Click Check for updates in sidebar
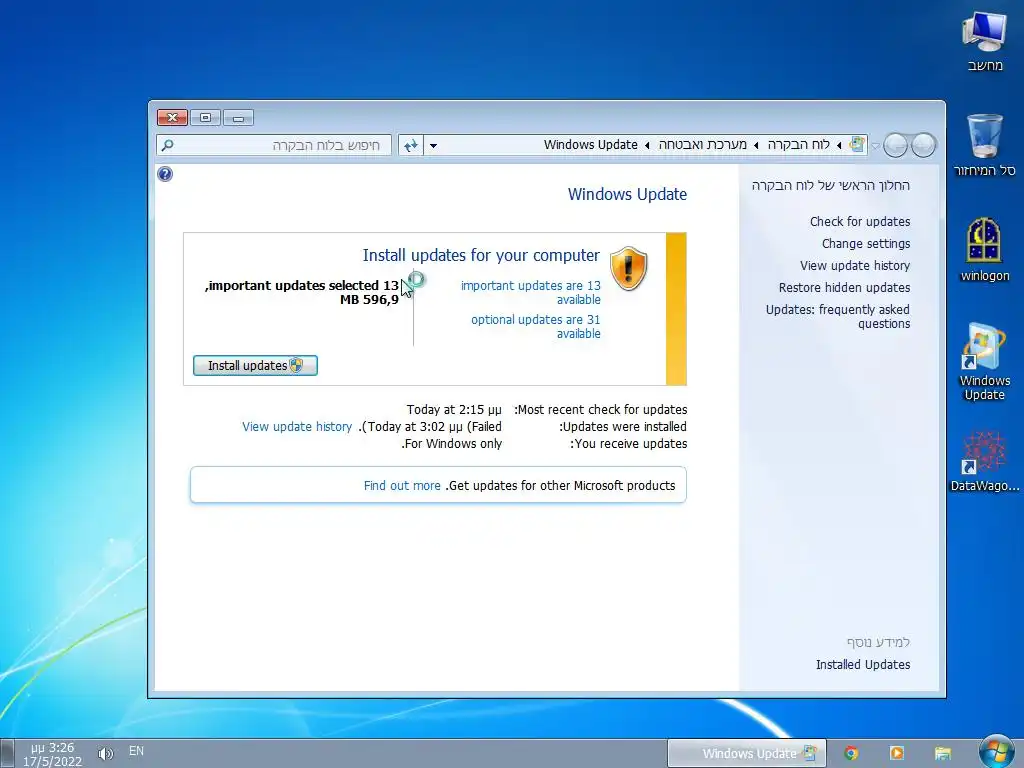The height and width of the screenshot is (768, 1024). (x=860, y=221)
